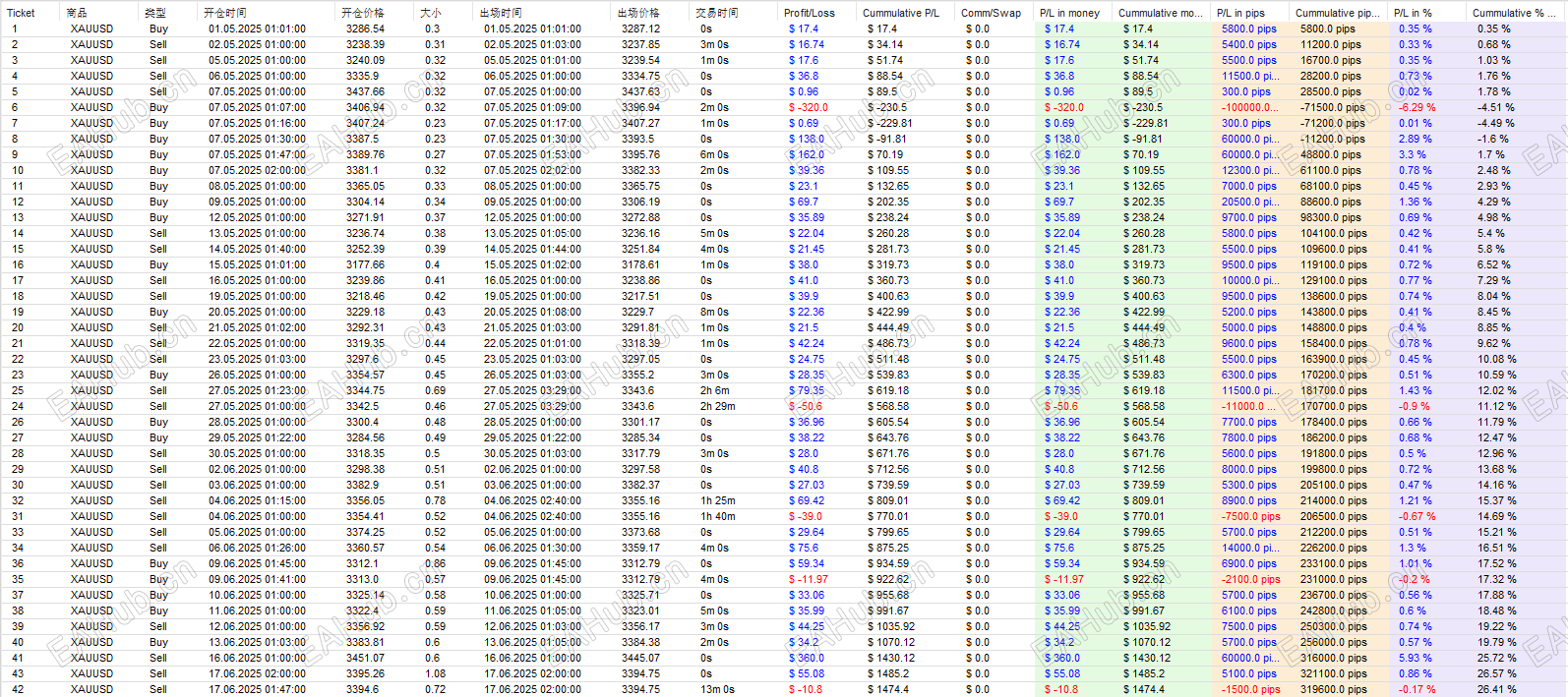The height and width of the screenshot is (697, 1568).
Task: Click cumulative 26.57 % cell
Action: (x=1495, y=673)
